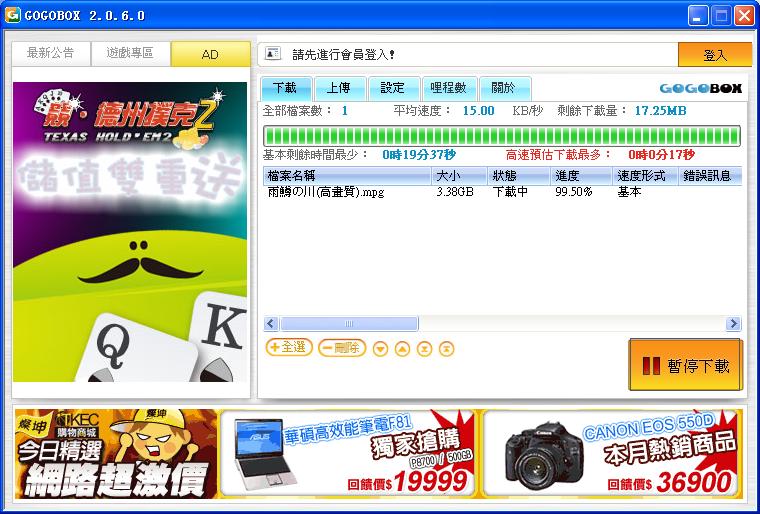The image size is (760, 514).
Task: Click the green download progress bar
Action: (502, 136)
